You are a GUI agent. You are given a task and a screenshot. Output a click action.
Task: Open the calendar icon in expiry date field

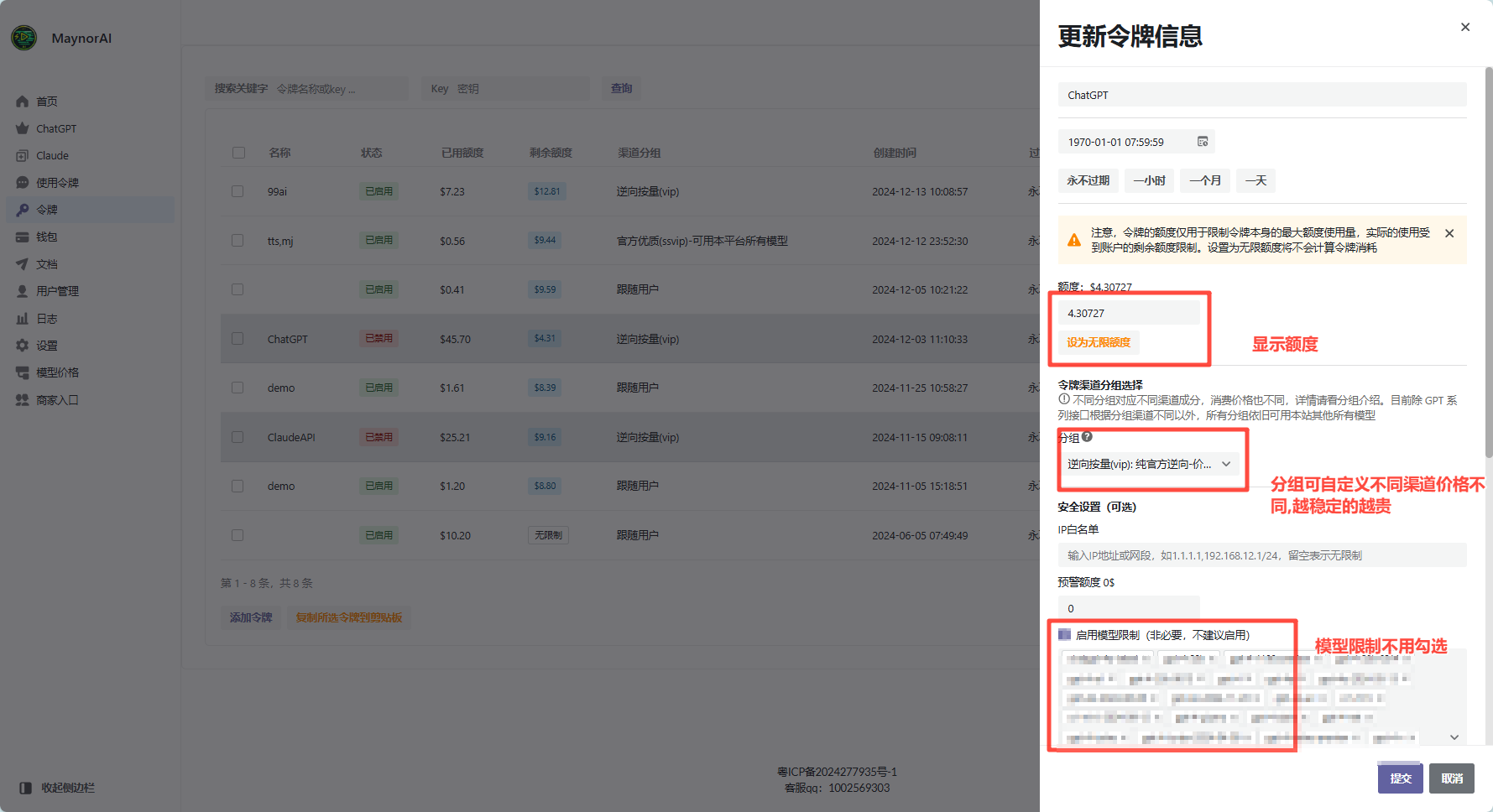pyautogui.click(x=1203, y=142)
